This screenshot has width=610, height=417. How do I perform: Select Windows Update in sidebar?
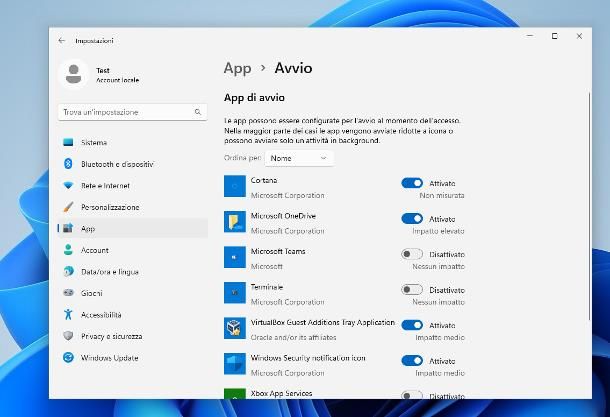click(133, 357)
